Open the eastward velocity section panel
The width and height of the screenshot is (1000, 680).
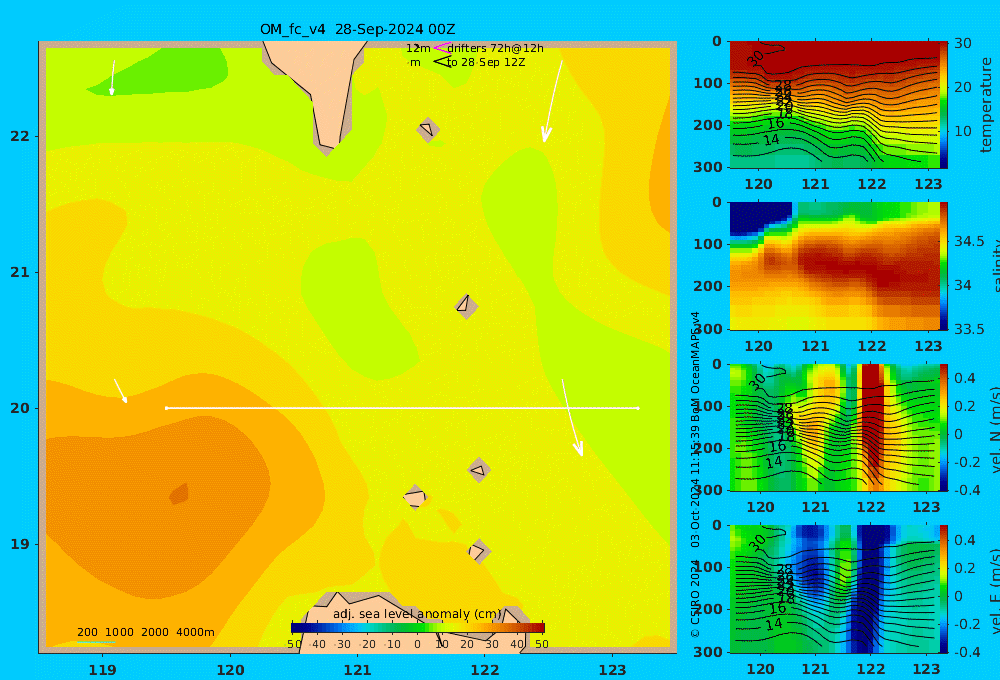click(x=834, y=589)
